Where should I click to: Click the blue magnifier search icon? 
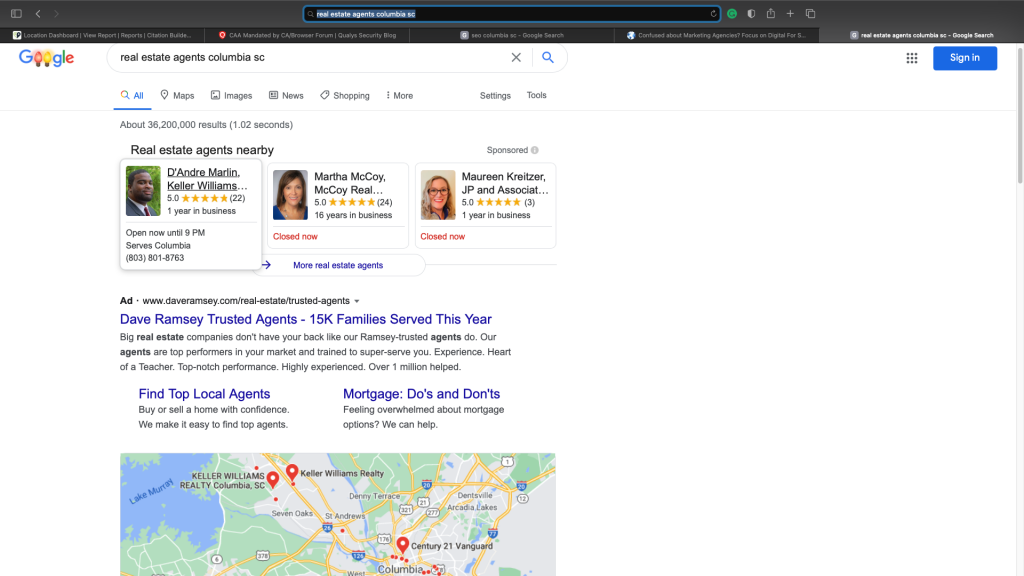coord(548,58)
